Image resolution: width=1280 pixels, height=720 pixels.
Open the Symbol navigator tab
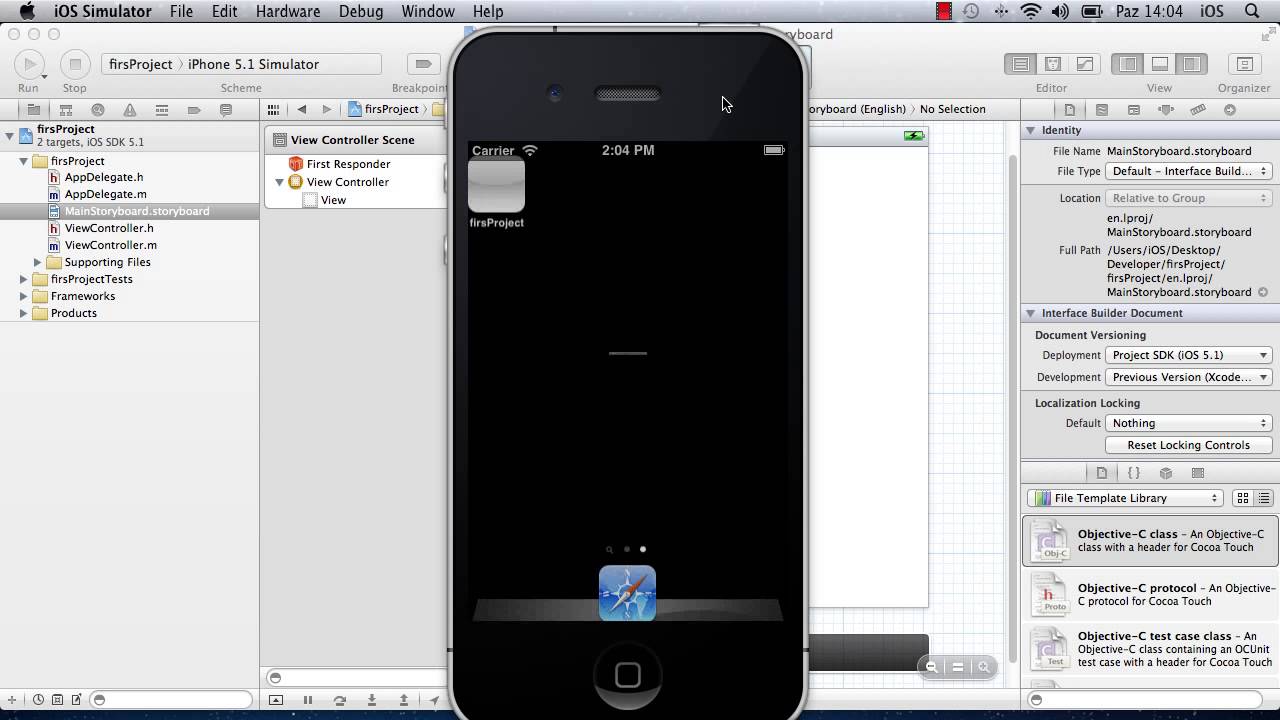[66, 110]
